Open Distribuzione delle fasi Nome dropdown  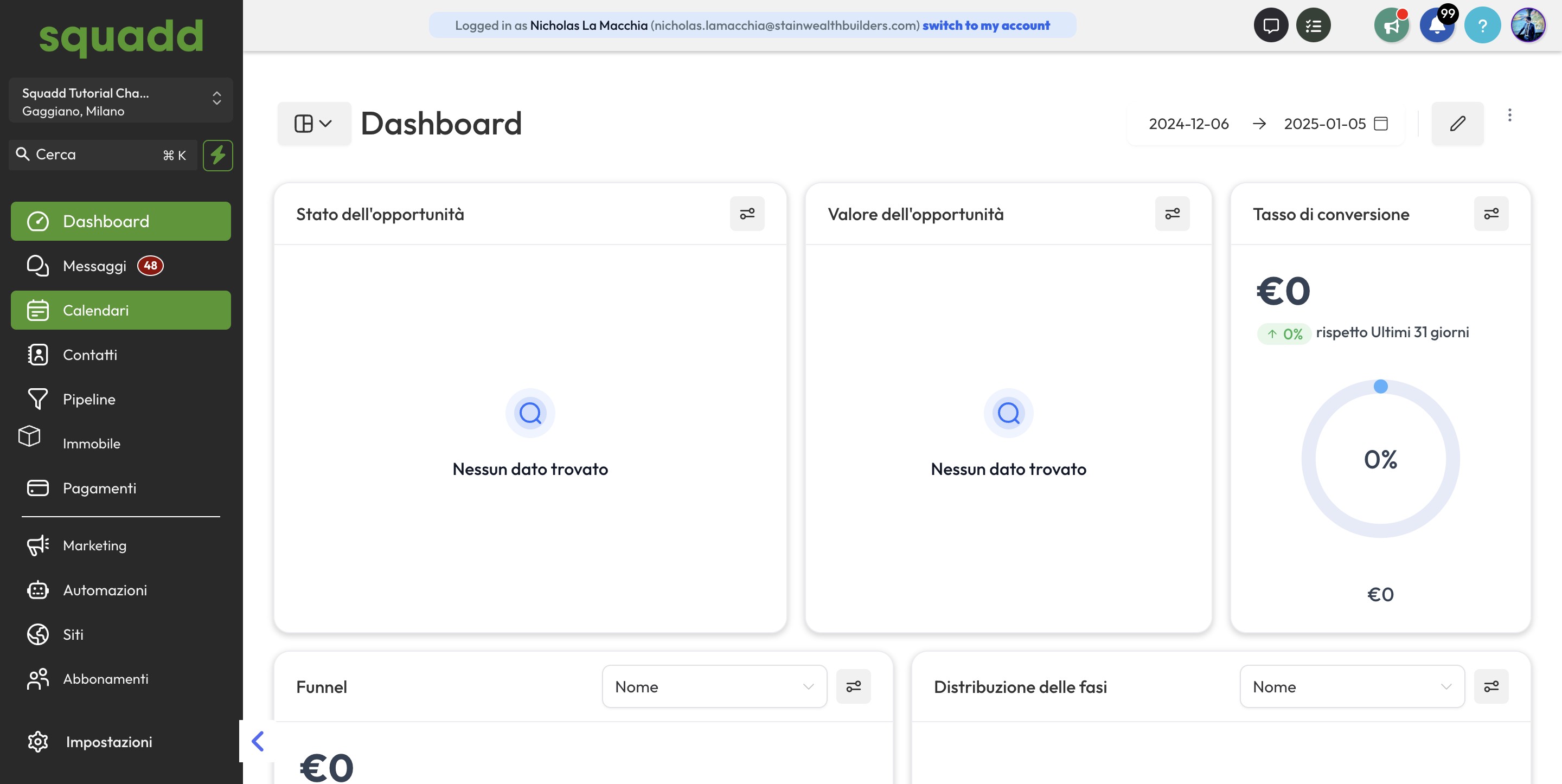point(1352,686)
